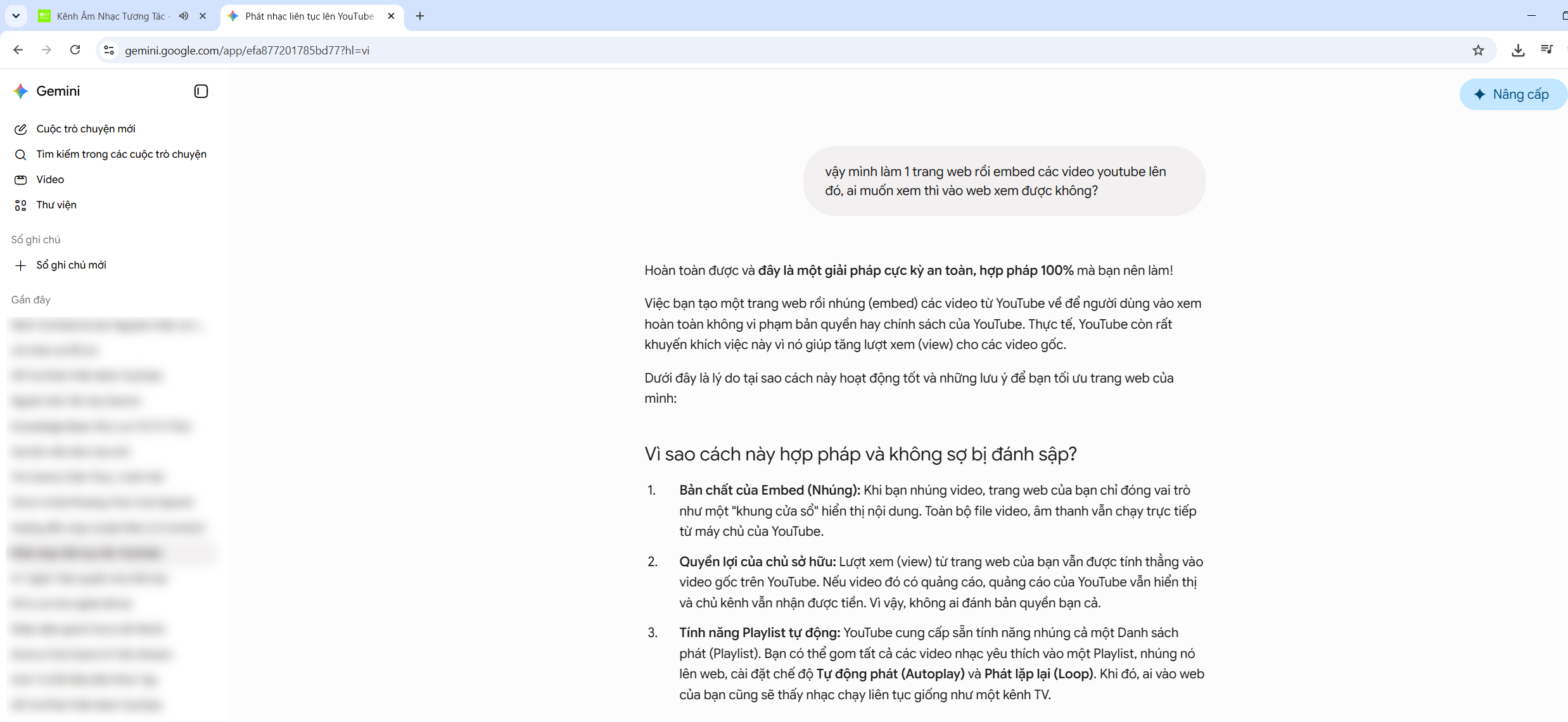
Task: Click bold text Tự động phát (Autoplay)
Action: click(x=890, y=674)
